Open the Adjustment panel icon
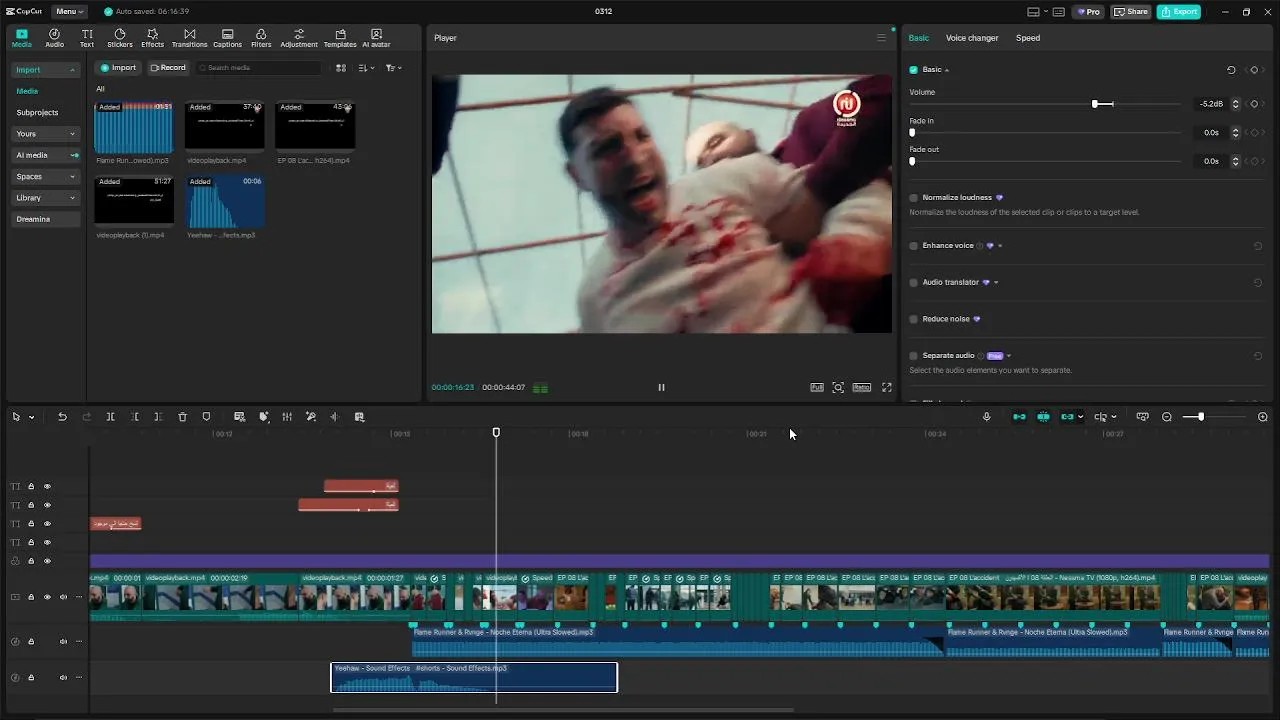Viewport: 1280px width, 720px height. pyautogui.click(x=299, y=38)
